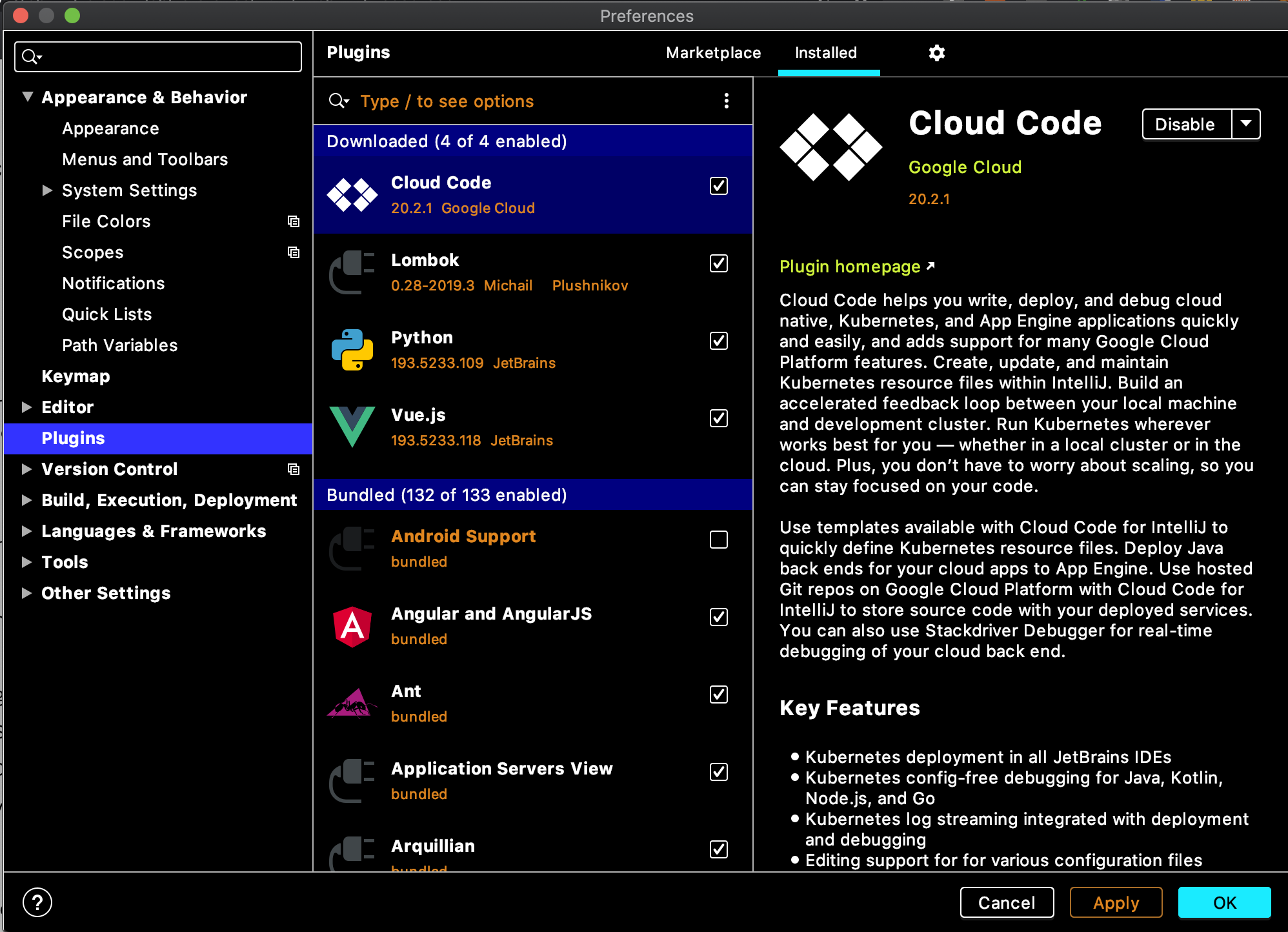Click the Vue.js plugin logo icon

(352, 427)
